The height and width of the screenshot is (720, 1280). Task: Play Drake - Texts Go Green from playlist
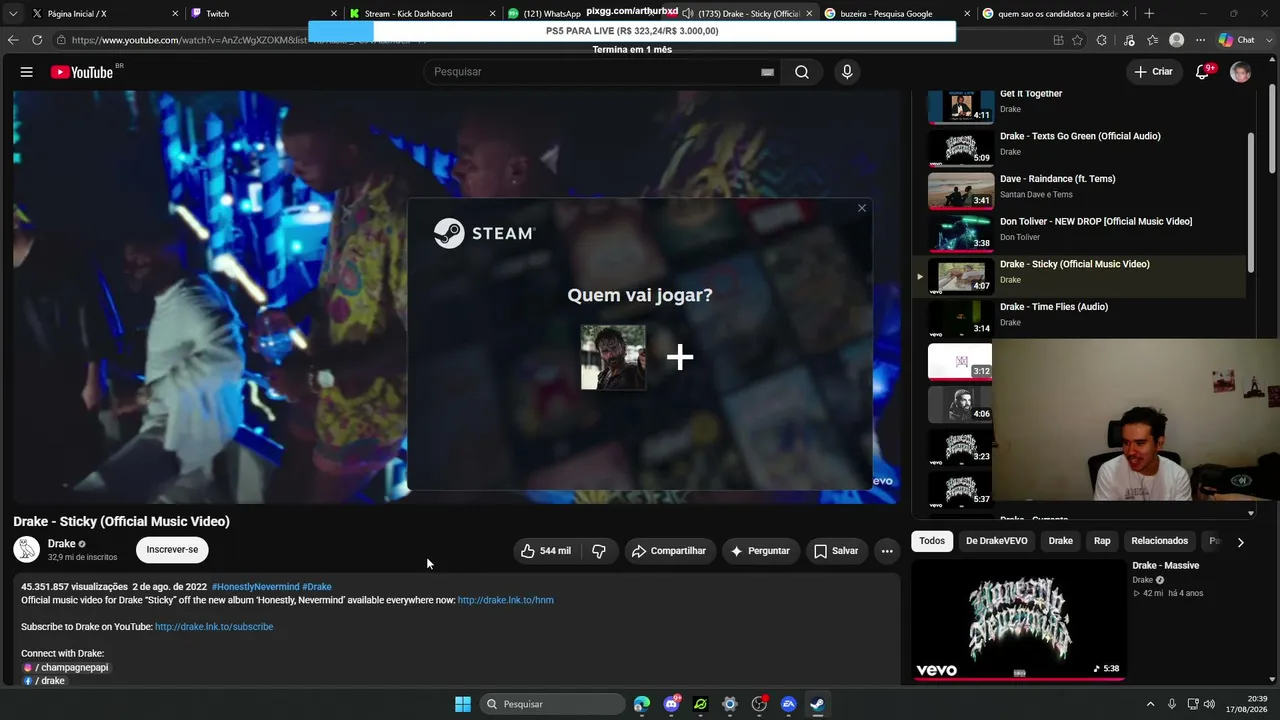point(1080,147)
